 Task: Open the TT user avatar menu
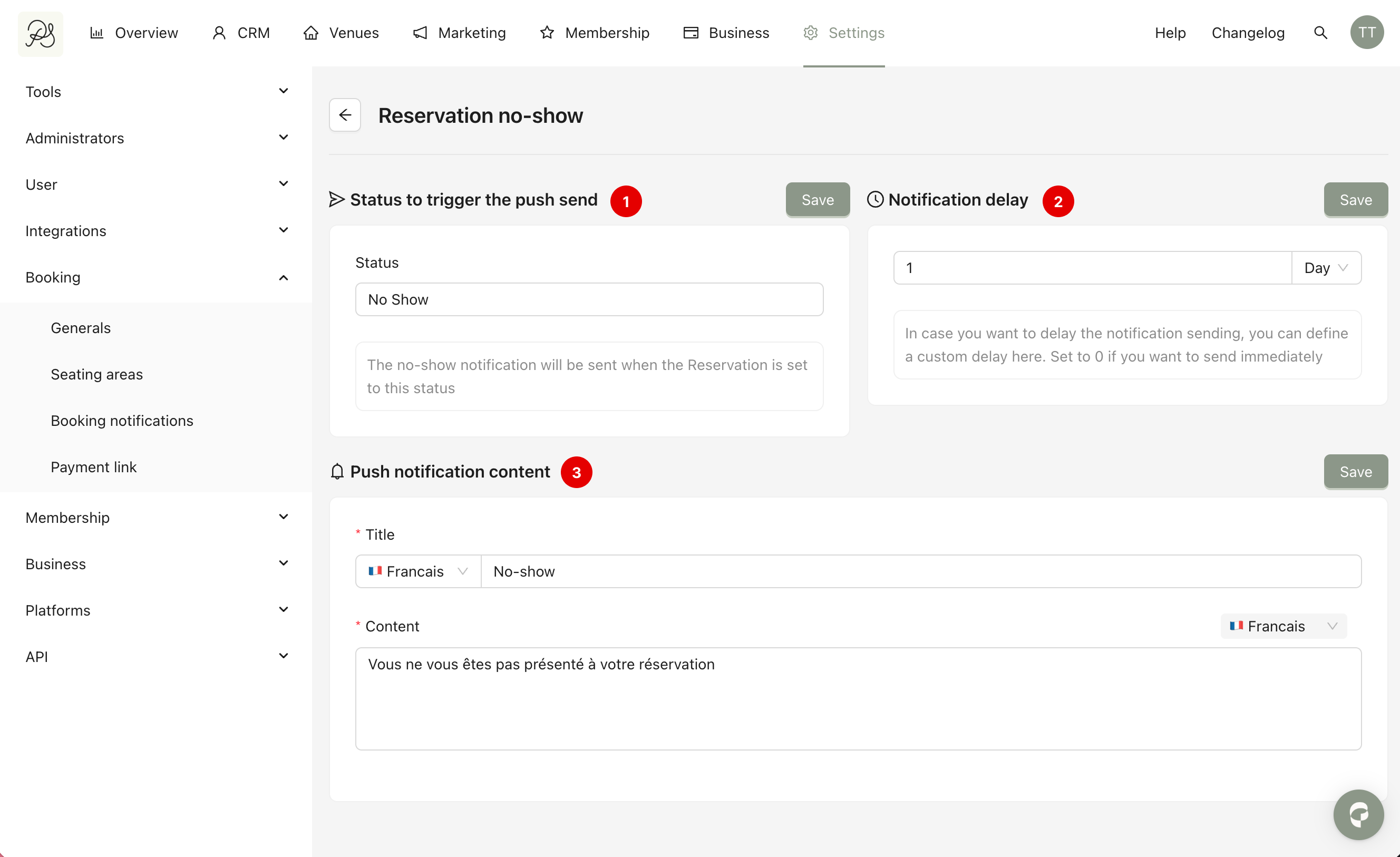click(1366, 33)
